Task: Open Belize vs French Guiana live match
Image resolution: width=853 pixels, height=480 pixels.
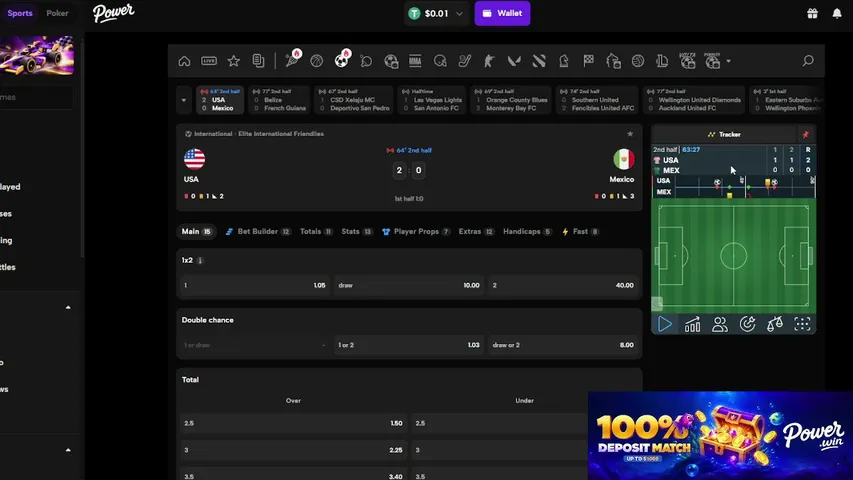Action: pyautogui.click(x=280, y=100)
